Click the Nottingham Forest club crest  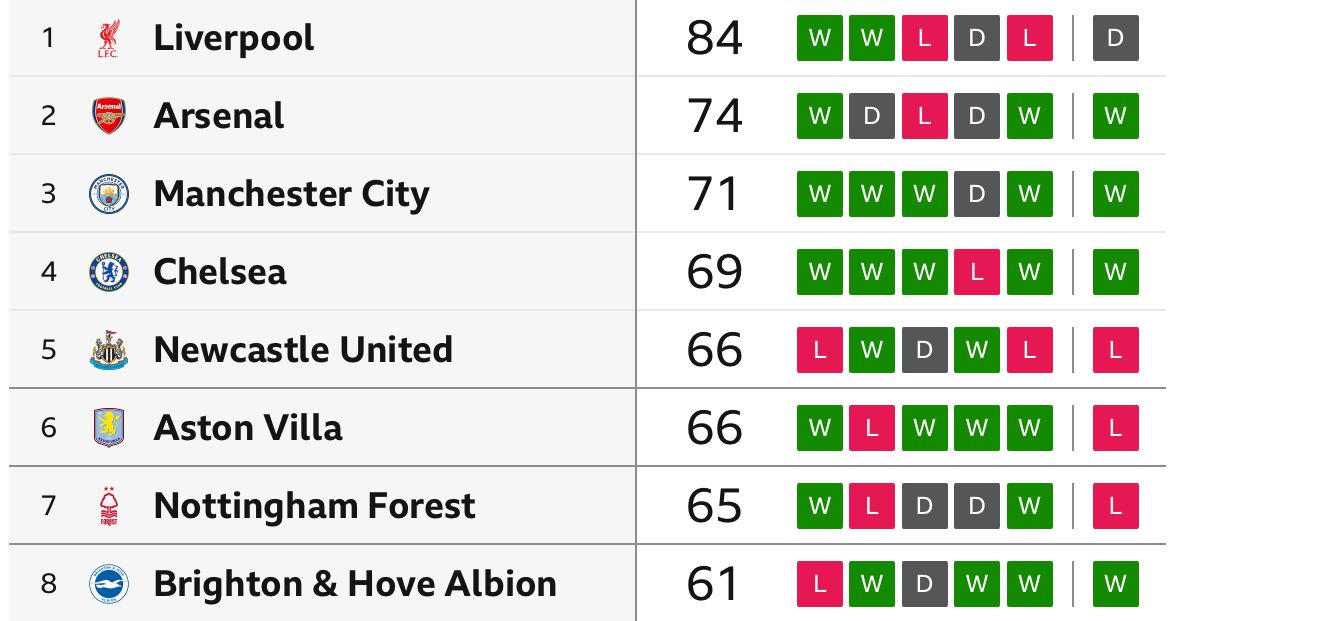[x=108, y=506]
